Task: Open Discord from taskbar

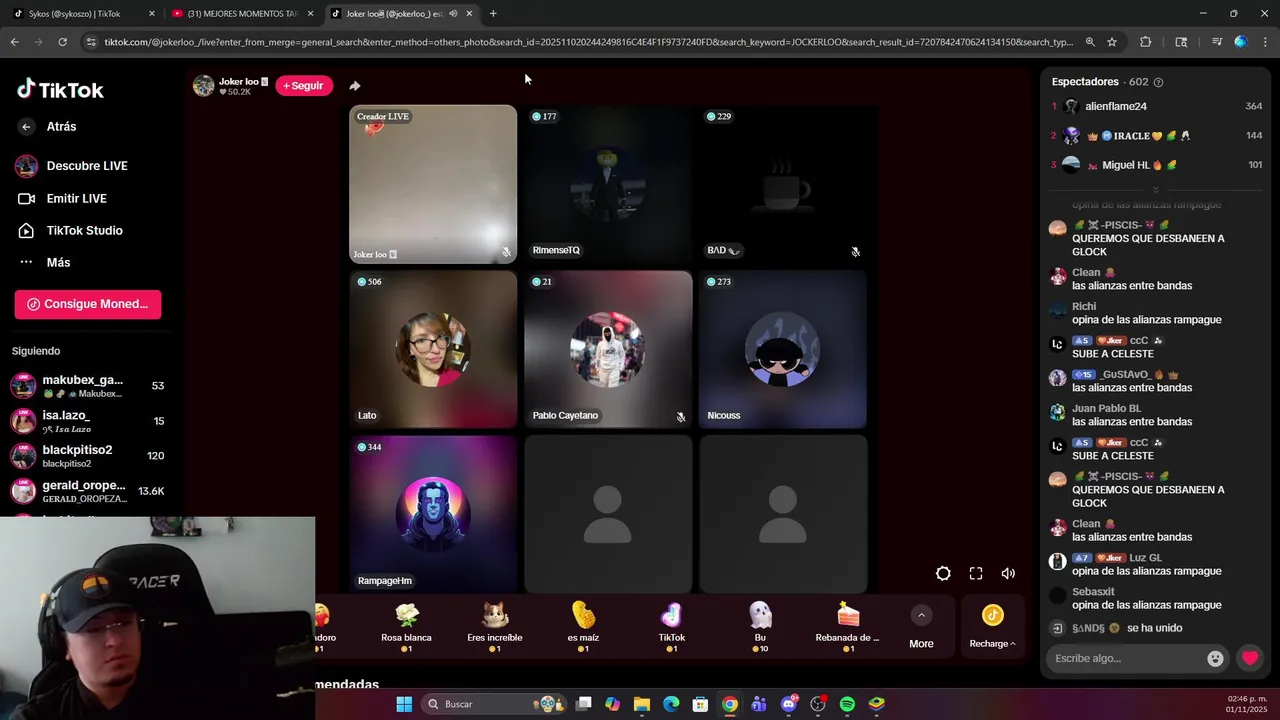Action: pyautogui.click(x=789, y=704)
